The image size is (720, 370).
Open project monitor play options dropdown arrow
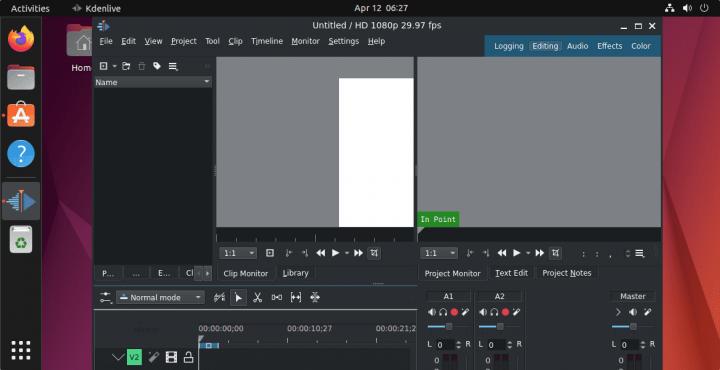pos(528,253)
